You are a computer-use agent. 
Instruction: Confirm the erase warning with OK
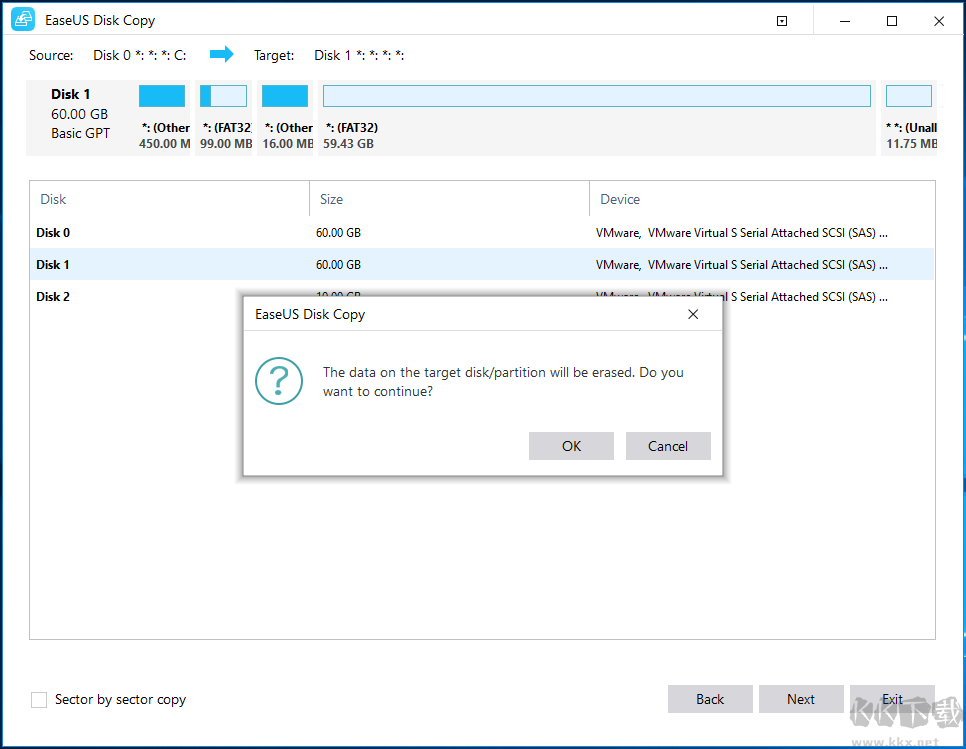tap(571, 446)
